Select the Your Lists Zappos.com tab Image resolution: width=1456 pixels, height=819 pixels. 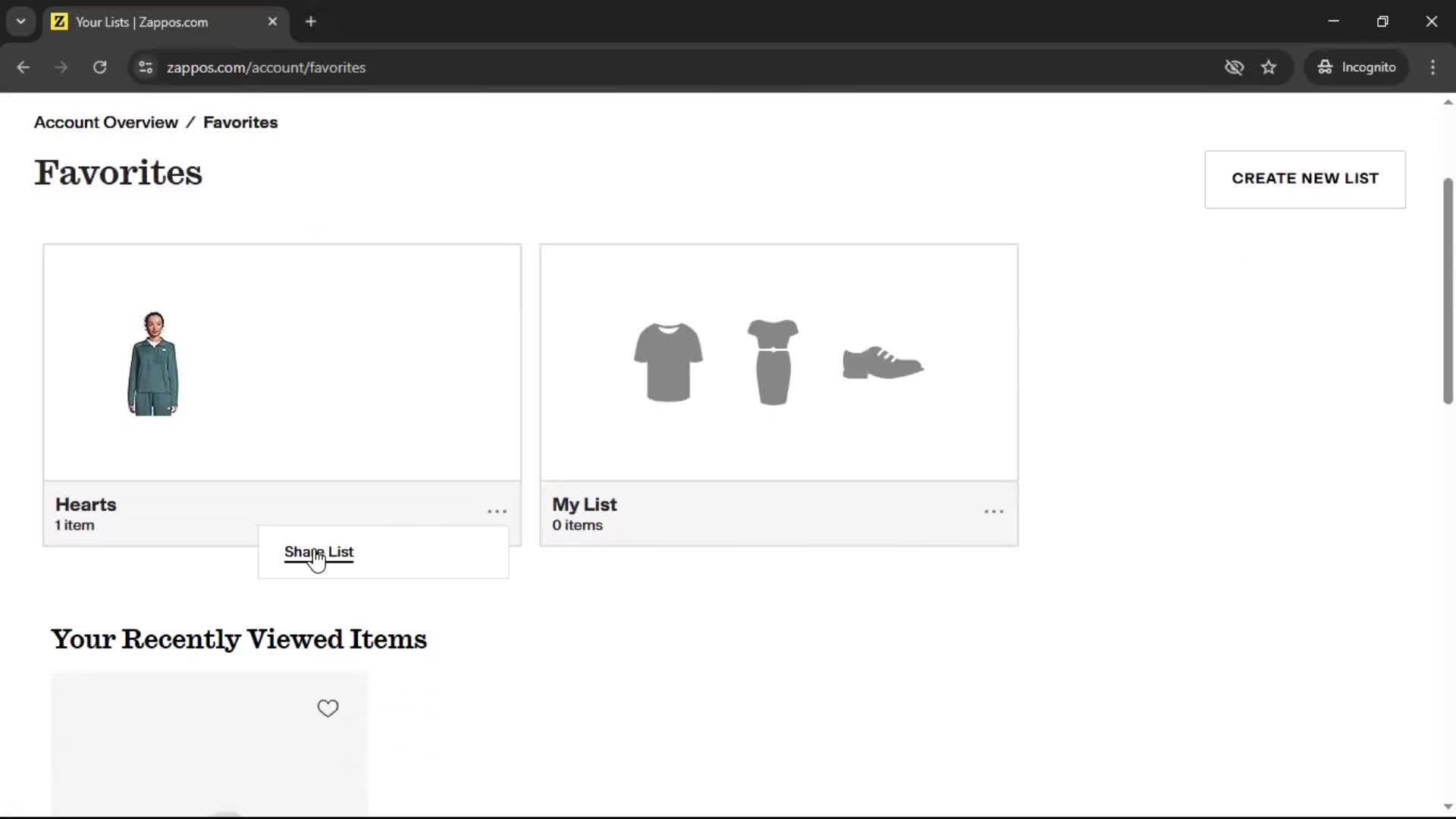165,22
